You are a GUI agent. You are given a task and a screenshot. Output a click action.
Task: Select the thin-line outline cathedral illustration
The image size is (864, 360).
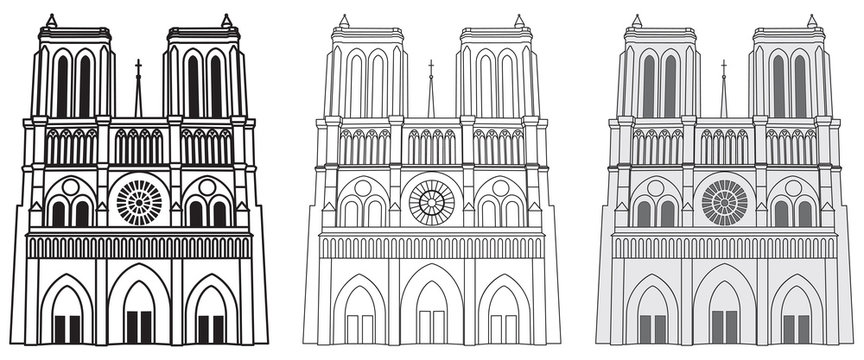[x=432, y=180]
